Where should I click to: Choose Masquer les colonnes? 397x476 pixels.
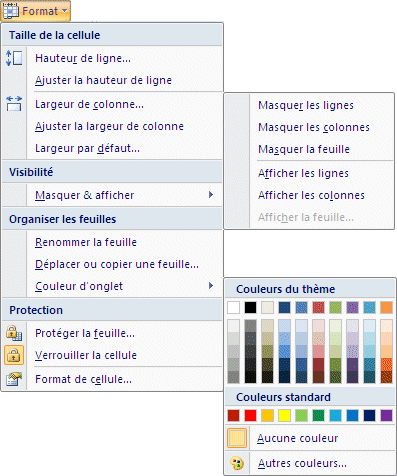tap(314, 127)
